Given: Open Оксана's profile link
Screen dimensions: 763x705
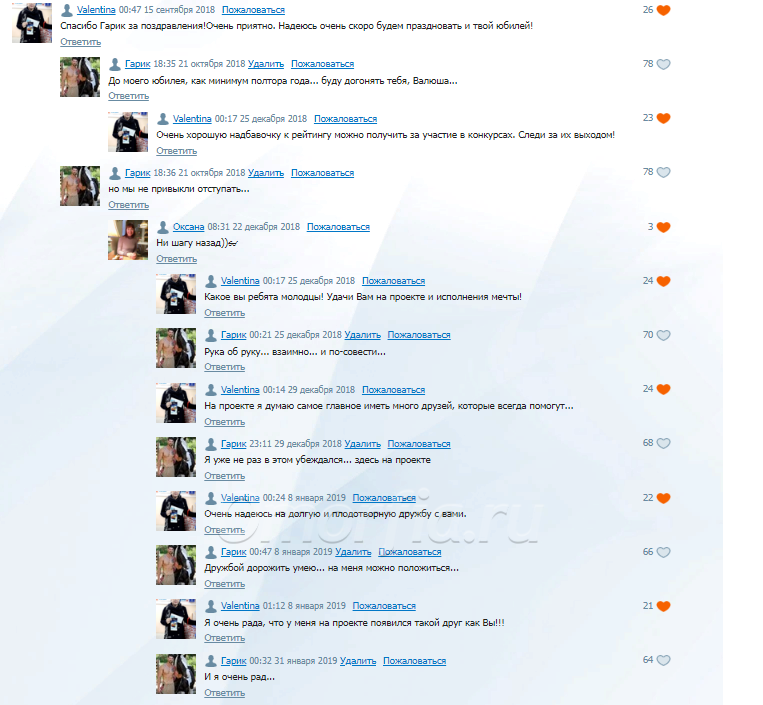Looking at the screenshot, I should tap(188, 227).
